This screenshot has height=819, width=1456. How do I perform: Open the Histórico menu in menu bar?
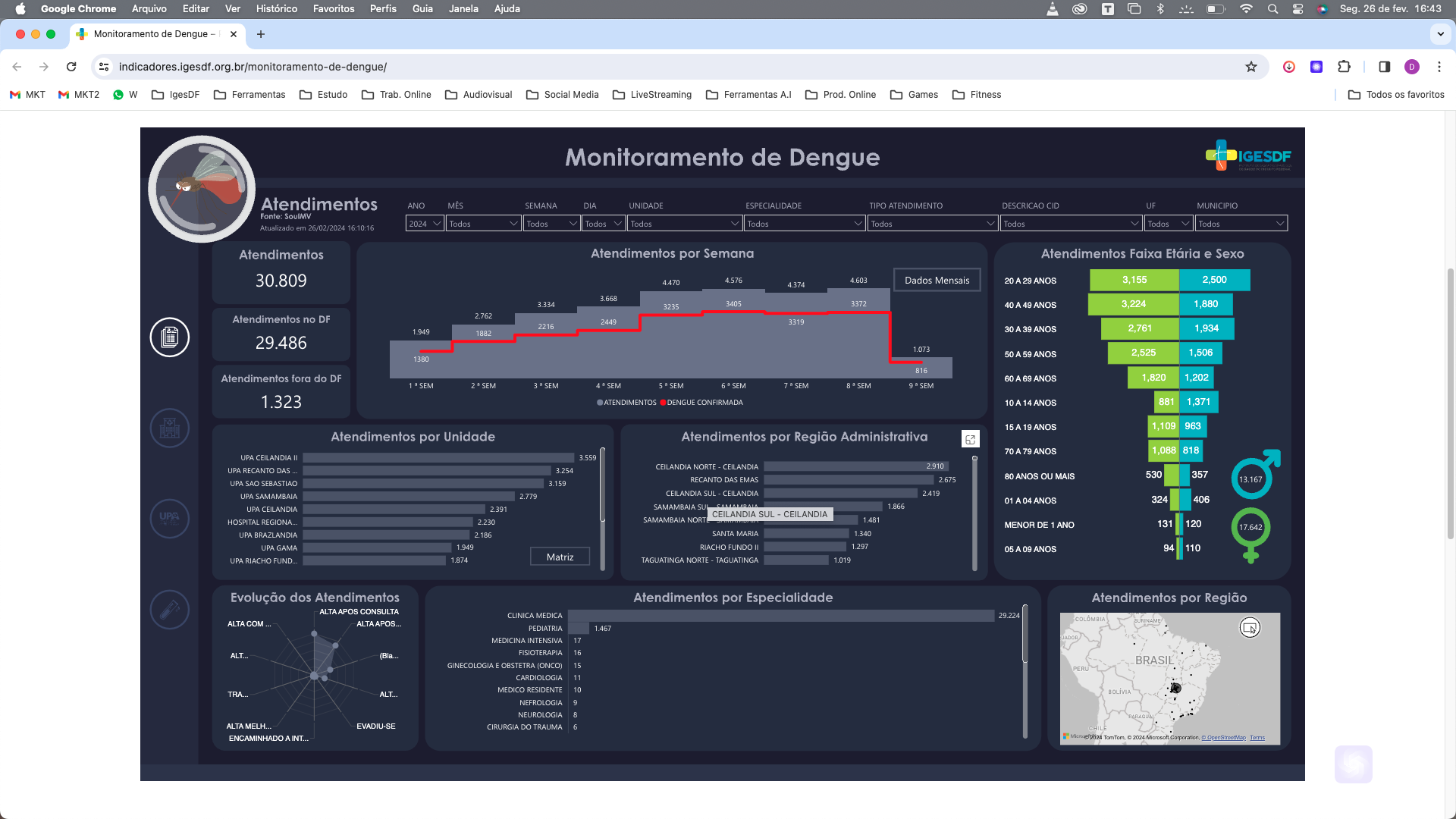pyautogui.click(x=276, y=8)
